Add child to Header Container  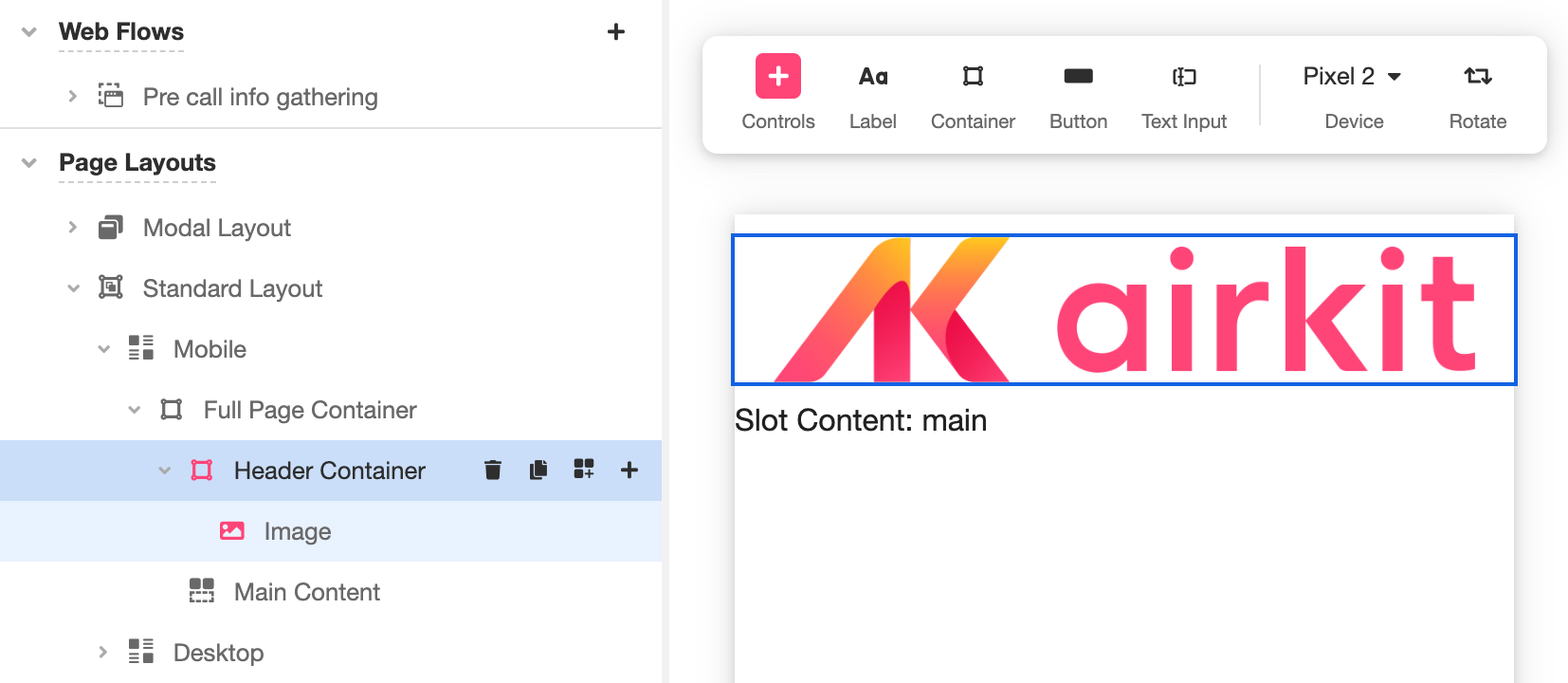tap(629, 470)
